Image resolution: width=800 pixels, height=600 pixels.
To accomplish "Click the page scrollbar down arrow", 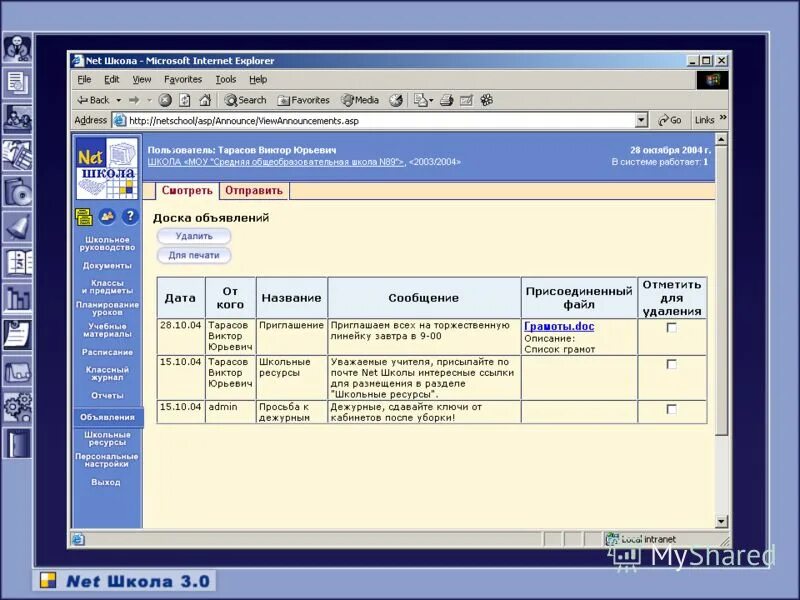I will point(721,521).
